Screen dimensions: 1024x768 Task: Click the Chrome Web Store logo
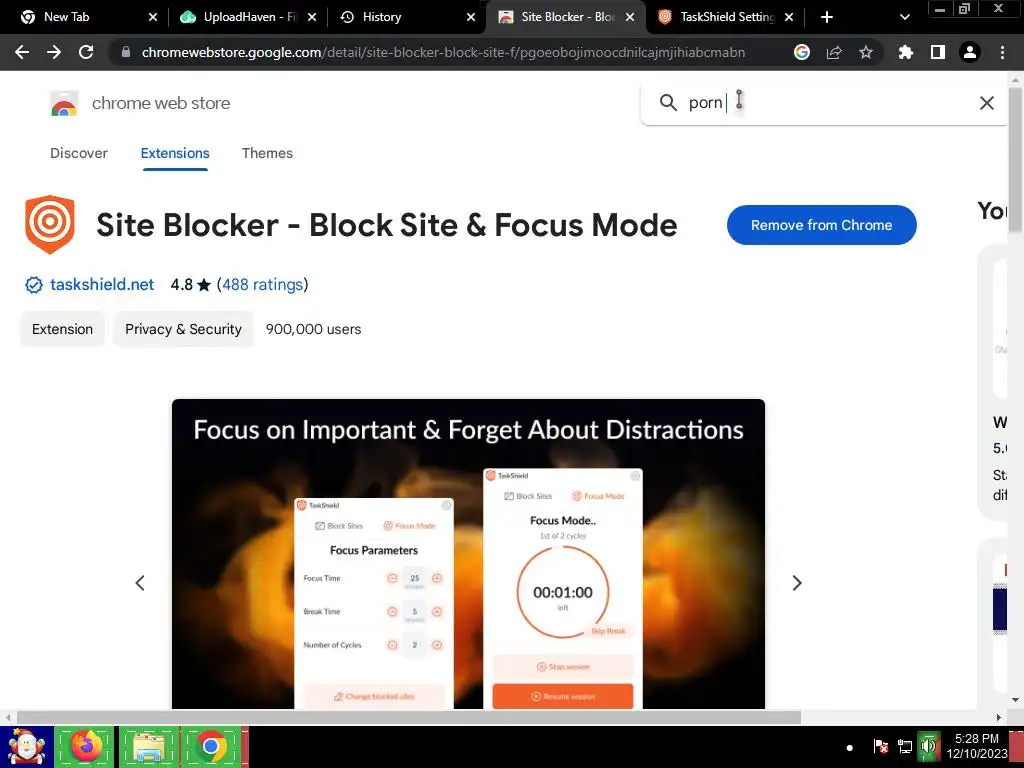point(64,103)
